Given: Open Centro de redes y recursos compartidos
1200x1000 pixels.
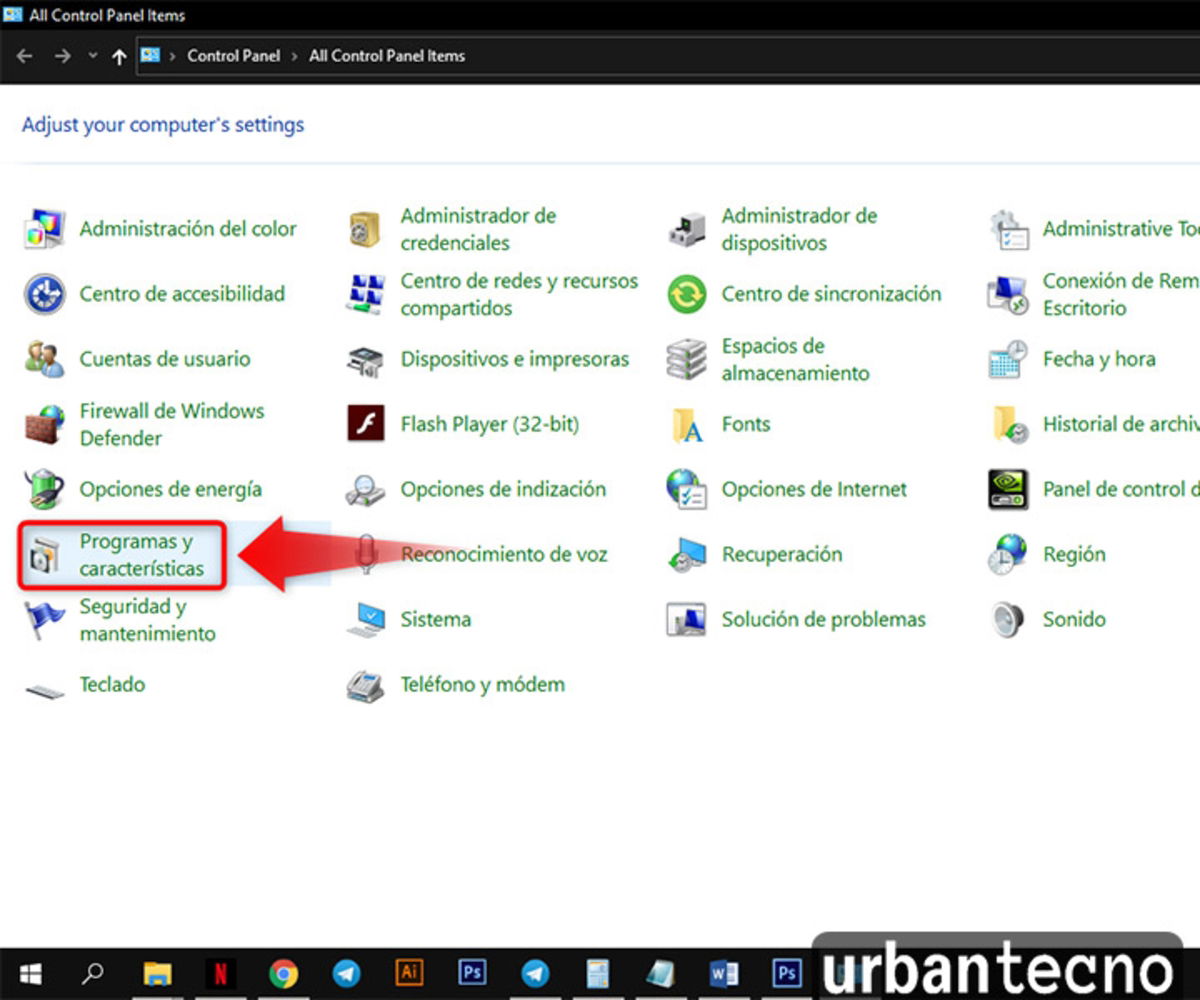Looking at the screenshot, I should [518, 294].
